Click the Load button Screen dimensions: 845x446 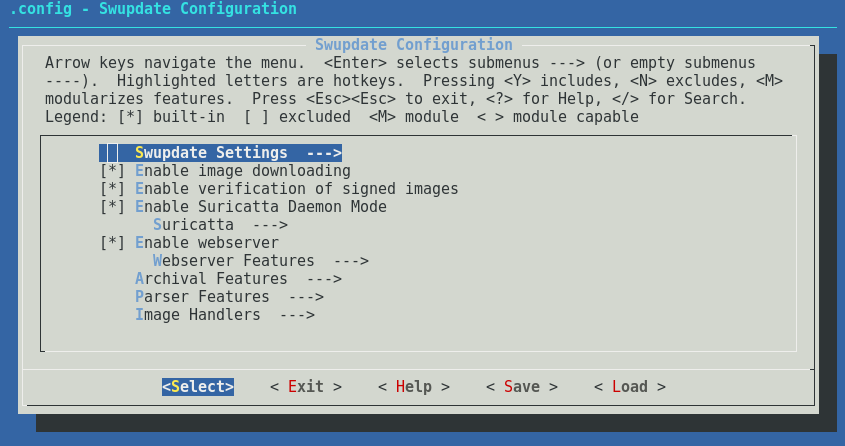pyautogui.click(x=629, y=387)
